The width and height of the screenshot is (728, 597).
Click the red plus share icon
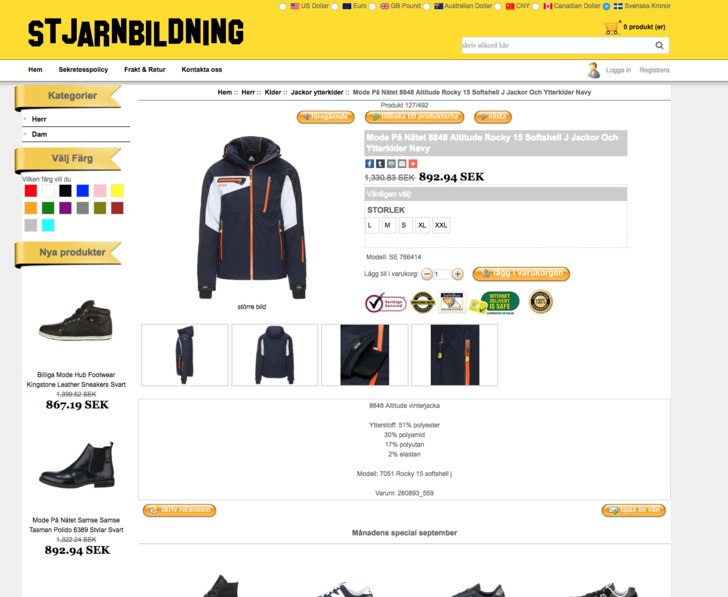pyautogui.click(x=413, y=163)
